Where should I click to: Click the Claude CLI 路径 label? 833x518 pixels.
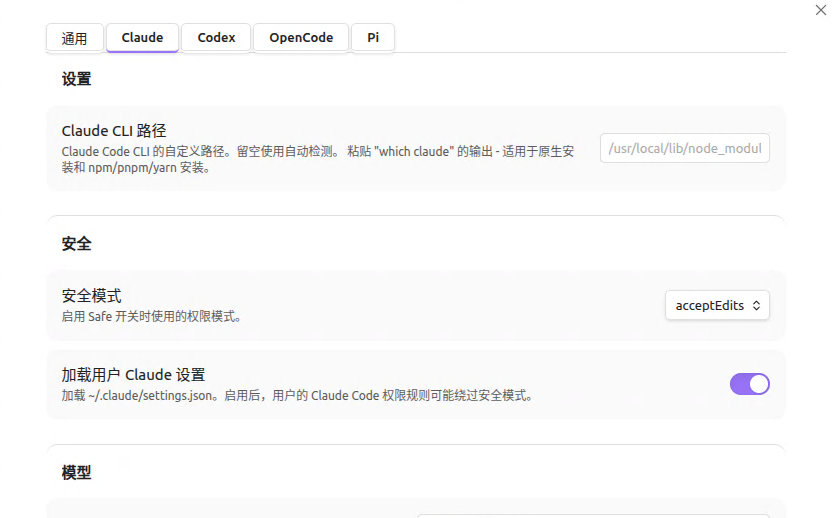click(x=114, y=131)
